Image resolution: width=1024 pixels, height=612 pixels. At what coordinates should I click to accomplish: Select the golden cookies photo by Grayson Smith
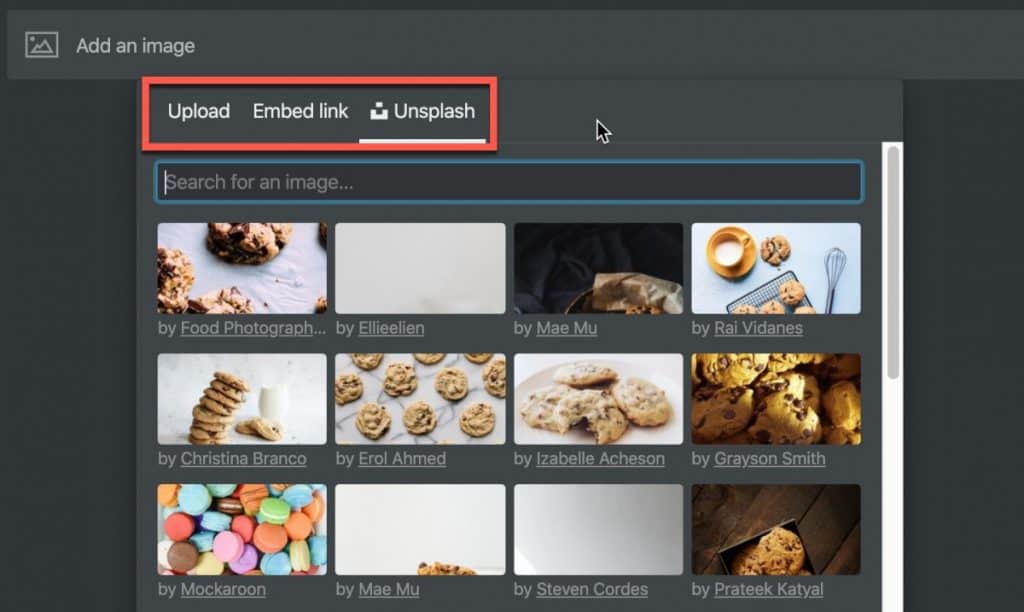(776, 398)
